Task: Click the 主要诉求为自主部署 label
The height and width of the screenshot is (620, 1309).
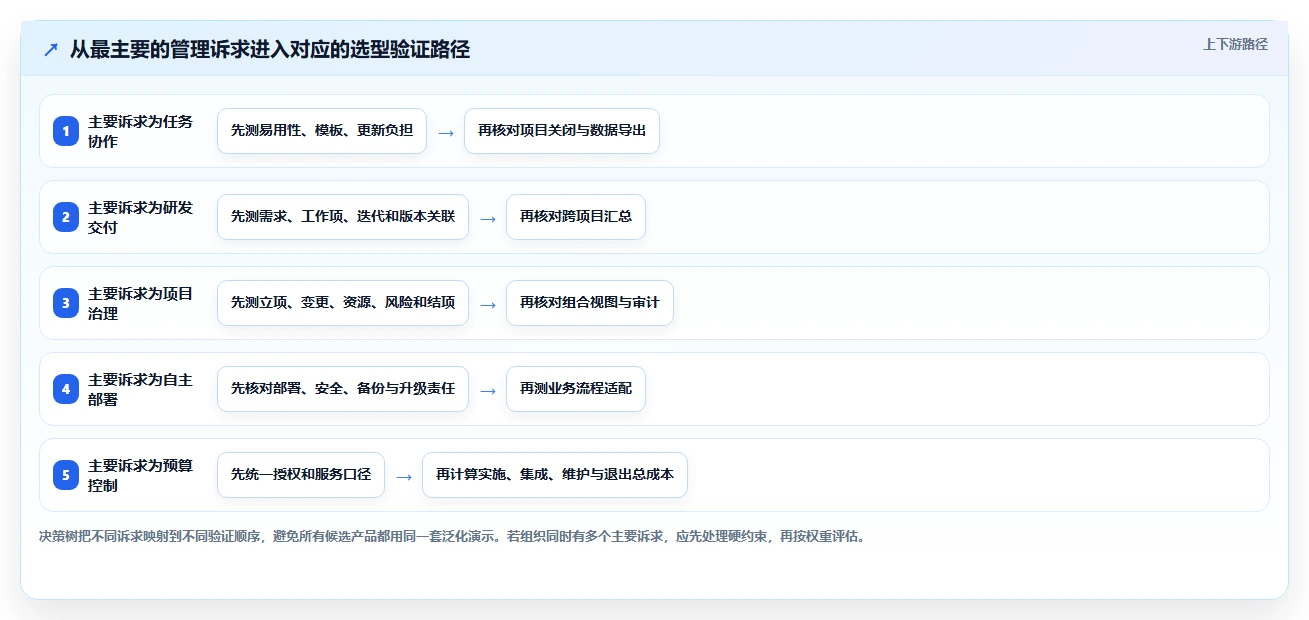Action: 141,389
